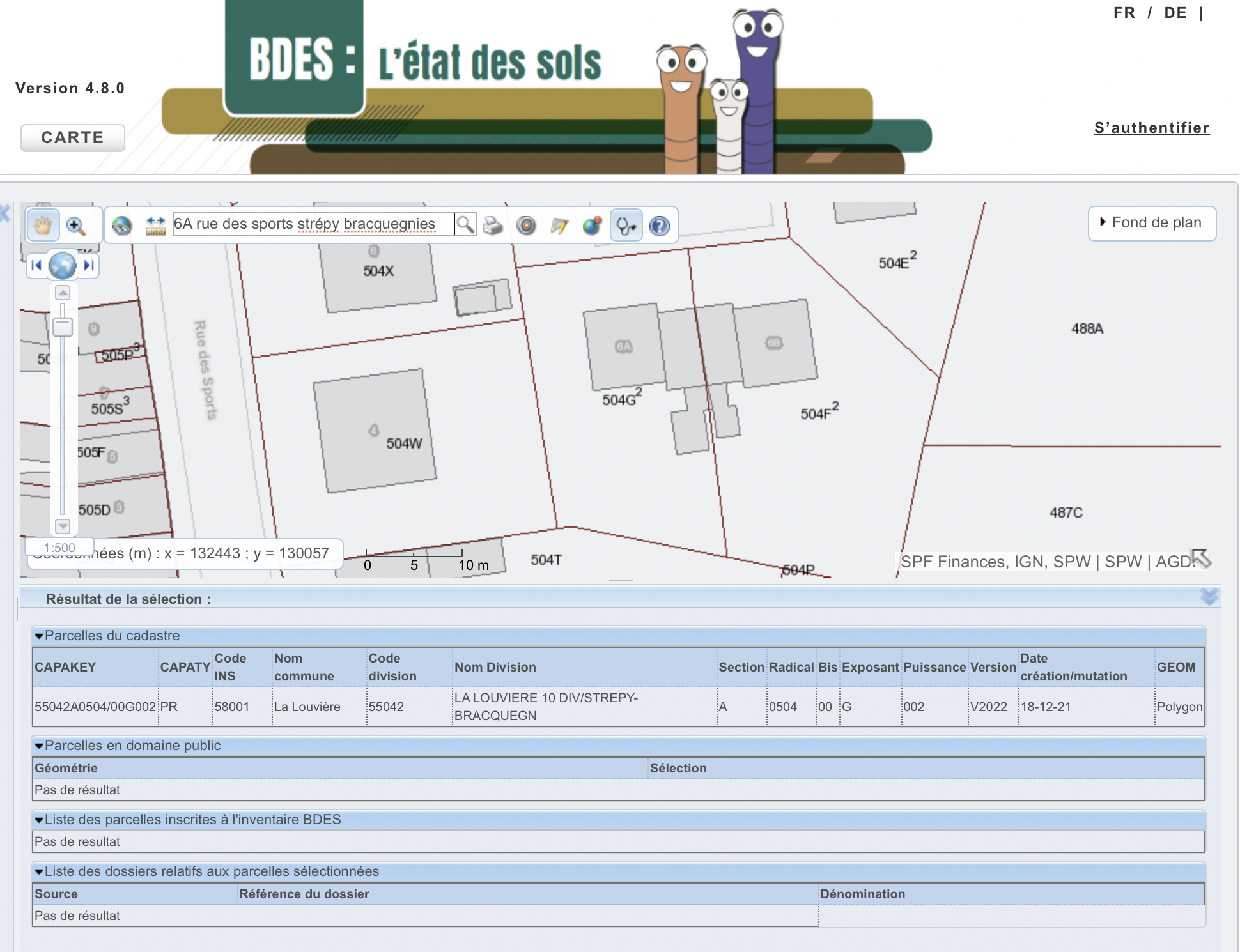
Task: Click the address search magnifier button
Action: [x=465, y=224]
